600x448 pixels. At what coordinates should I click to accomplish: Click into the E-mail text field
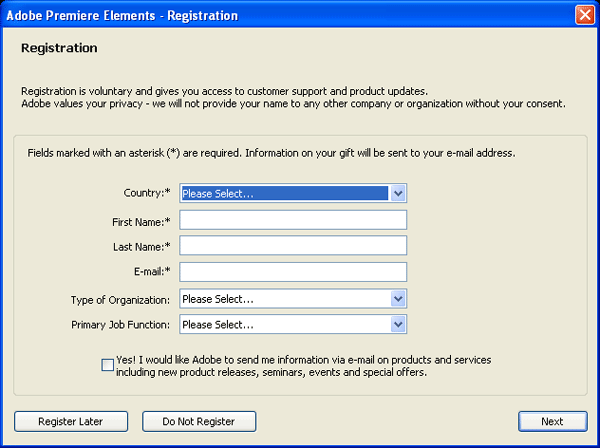point(293,272)
